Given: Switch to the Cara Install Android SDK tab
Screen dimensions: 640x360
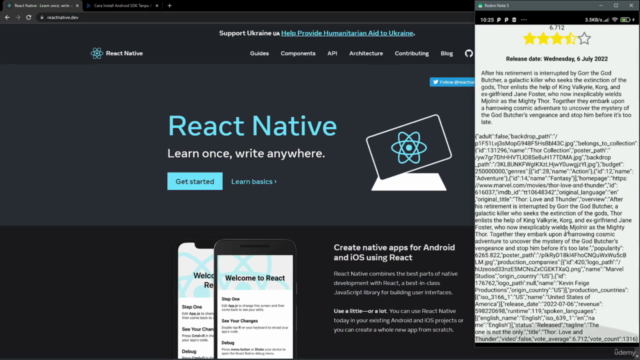Looking at the screenshot, I should coord(122,6).
